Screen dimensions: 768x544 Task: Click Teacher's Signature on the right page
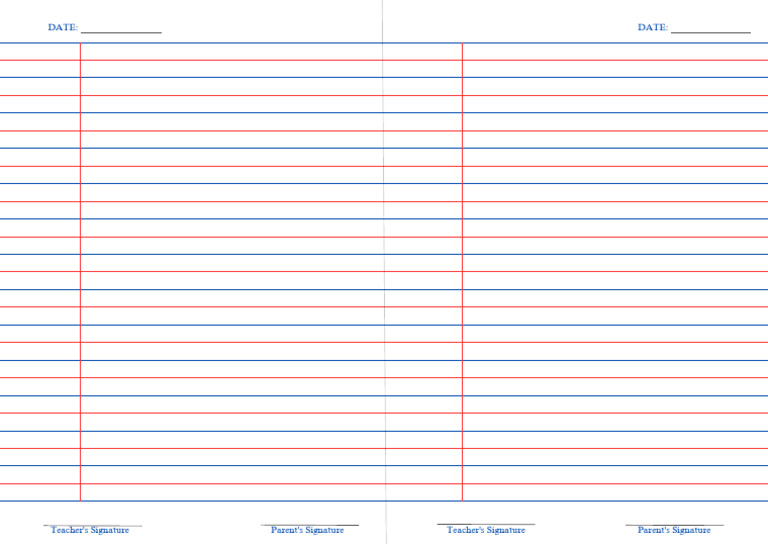pyautogui.click(x=486, y=530)
